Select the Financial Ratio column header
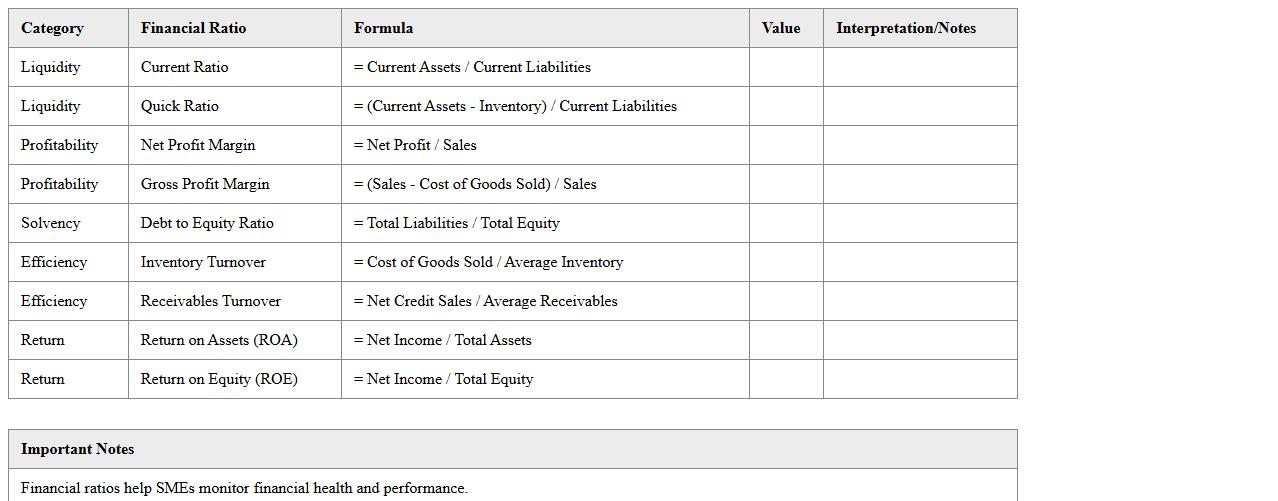This screenshot has width=1278, height=501. click(193, 28)
